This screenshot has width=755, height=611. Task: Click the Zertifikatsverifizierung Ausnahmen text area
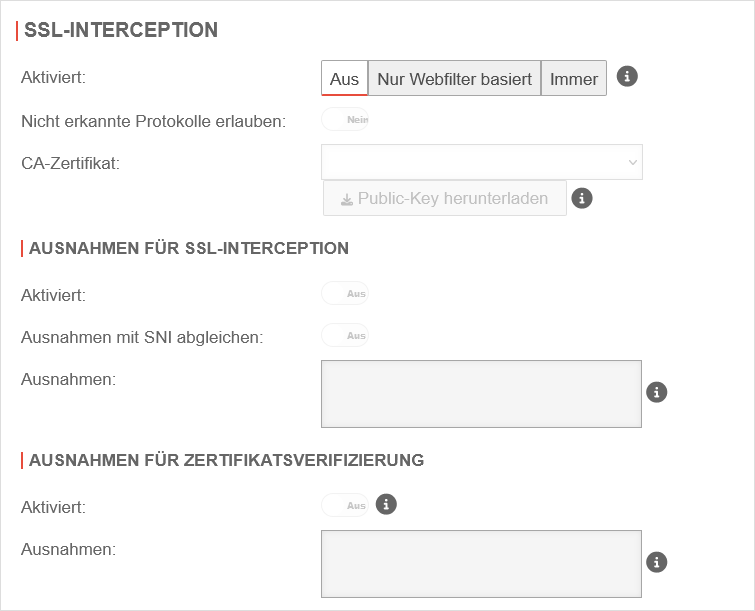[481, 564]
